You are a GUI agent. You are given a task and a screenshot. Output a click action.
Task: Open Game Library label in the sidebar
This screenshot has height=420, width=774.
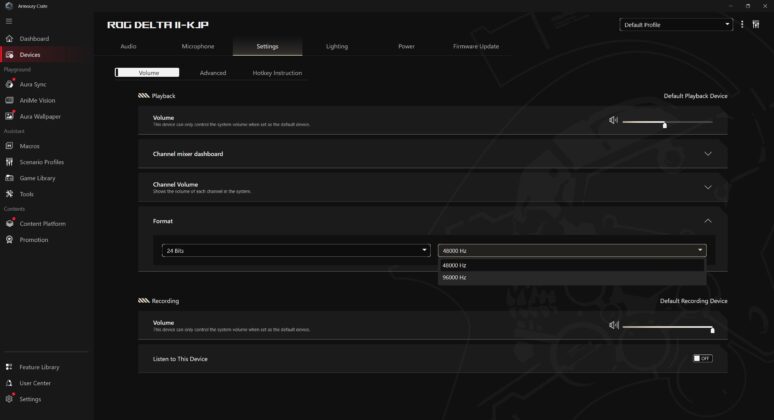(38, 178)
